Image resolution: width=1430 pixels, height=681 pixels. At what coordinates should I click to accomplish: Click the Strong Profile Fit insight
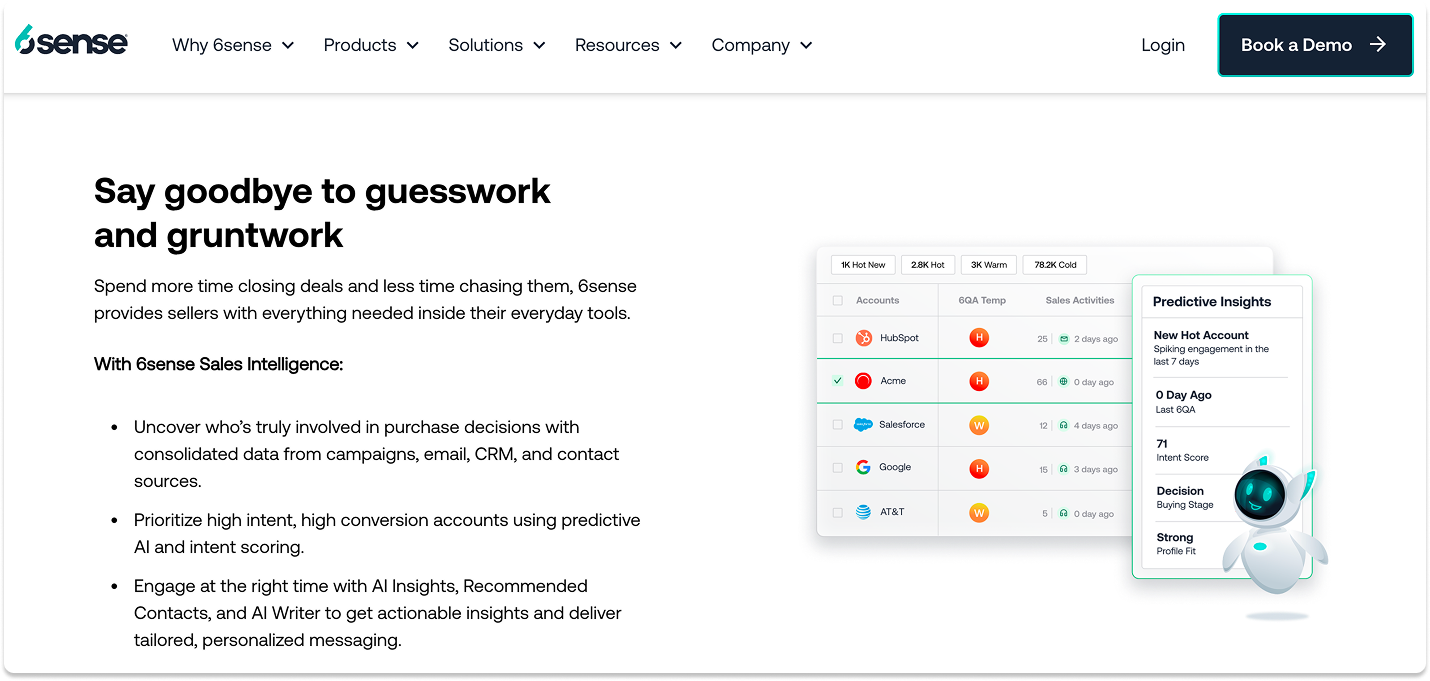coord(1176,544)
